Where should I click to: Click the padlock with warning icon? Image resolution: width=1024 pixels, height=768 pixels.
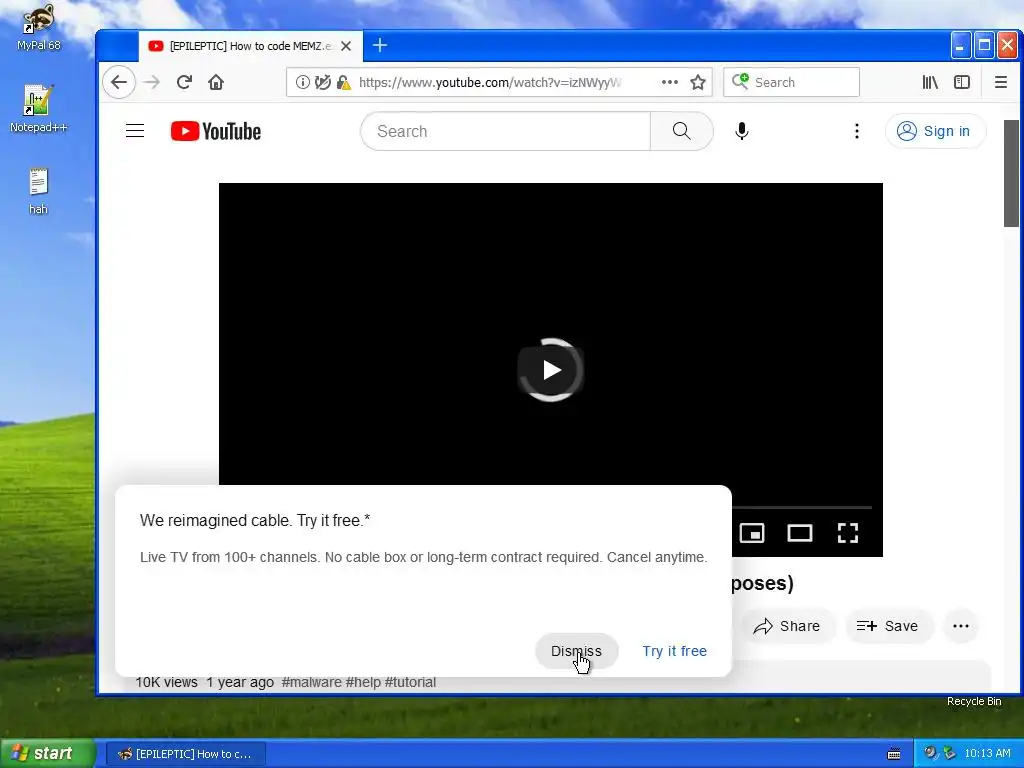click(344, 82)
